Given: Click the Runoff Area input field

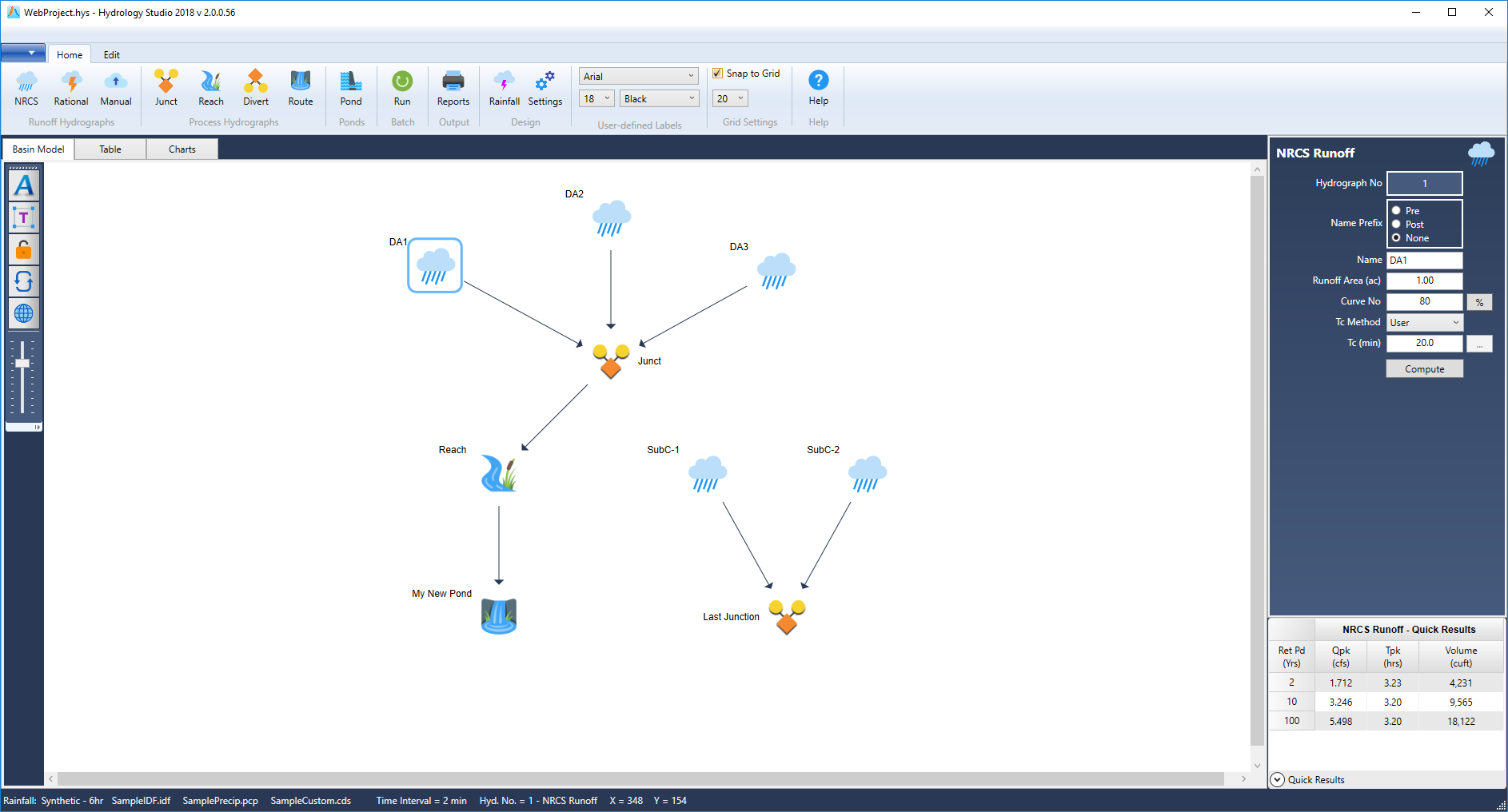Looking at the screenshot, I should tap(1424, 281).
